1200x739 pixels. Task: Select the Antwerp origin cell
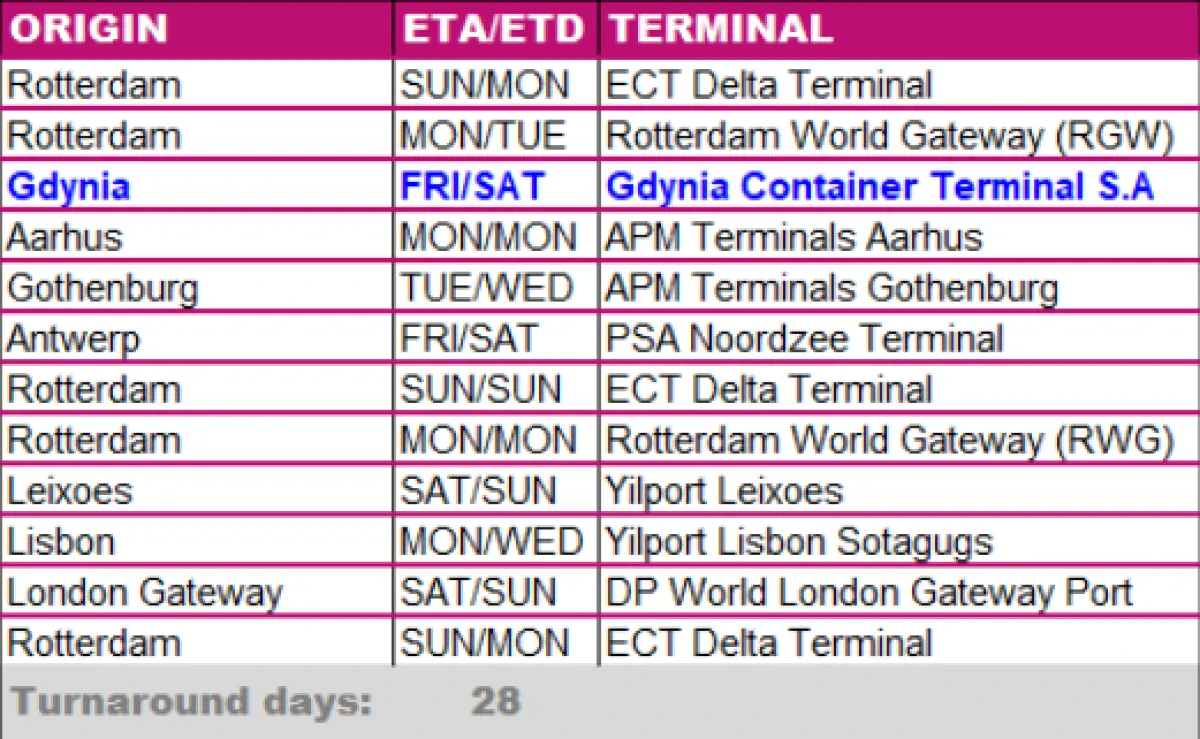click(74, 339)
